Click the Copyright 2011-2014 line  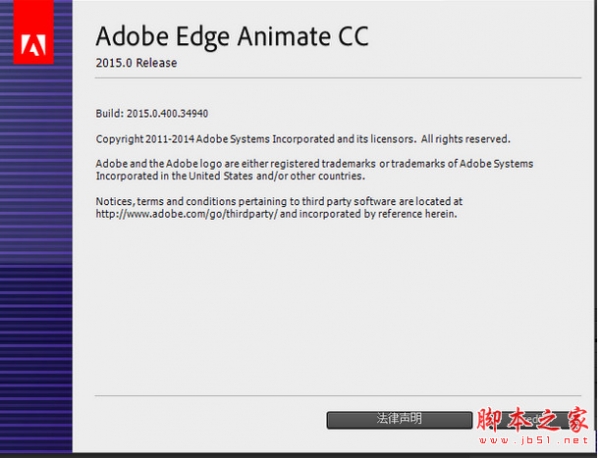[x=250, y=139]
